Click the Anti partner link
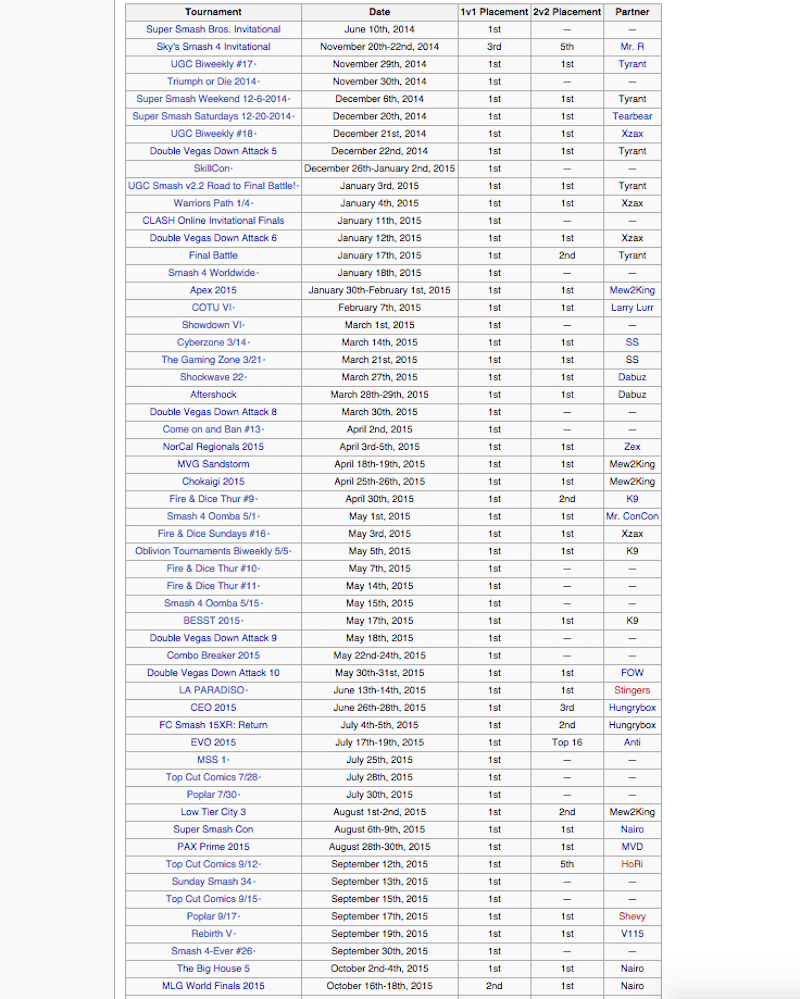This screenshot has height=999, width=800. click(632, 742)
